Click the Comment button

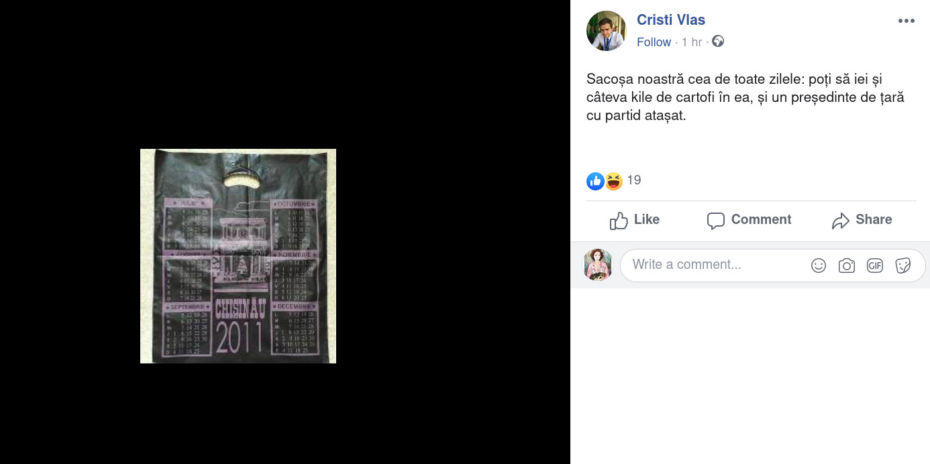[749, 220]
